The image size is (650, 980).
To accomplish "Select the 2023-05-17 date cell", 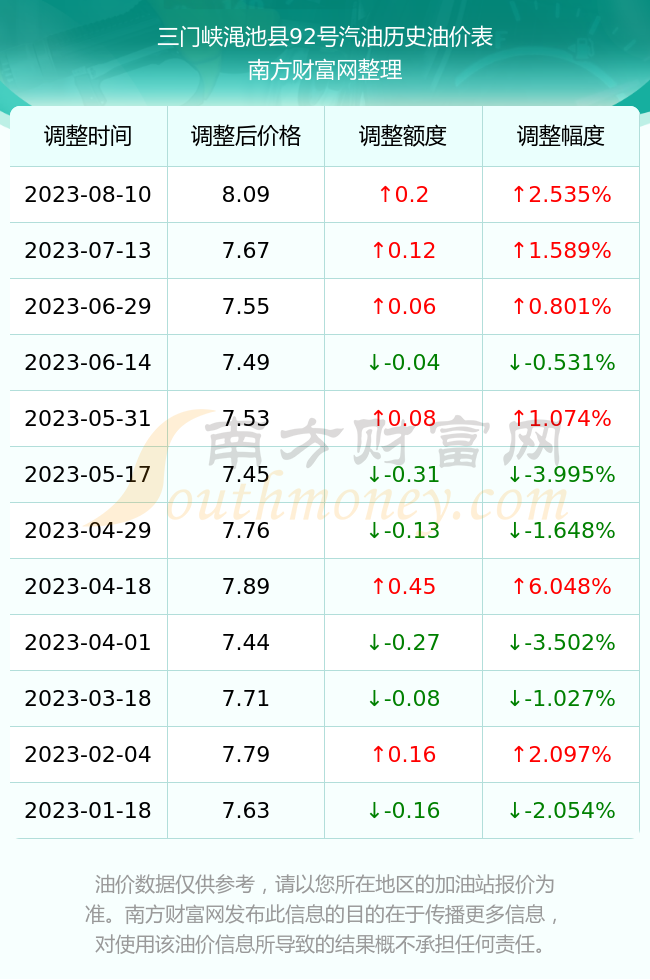I will click(x=88, y=474).
